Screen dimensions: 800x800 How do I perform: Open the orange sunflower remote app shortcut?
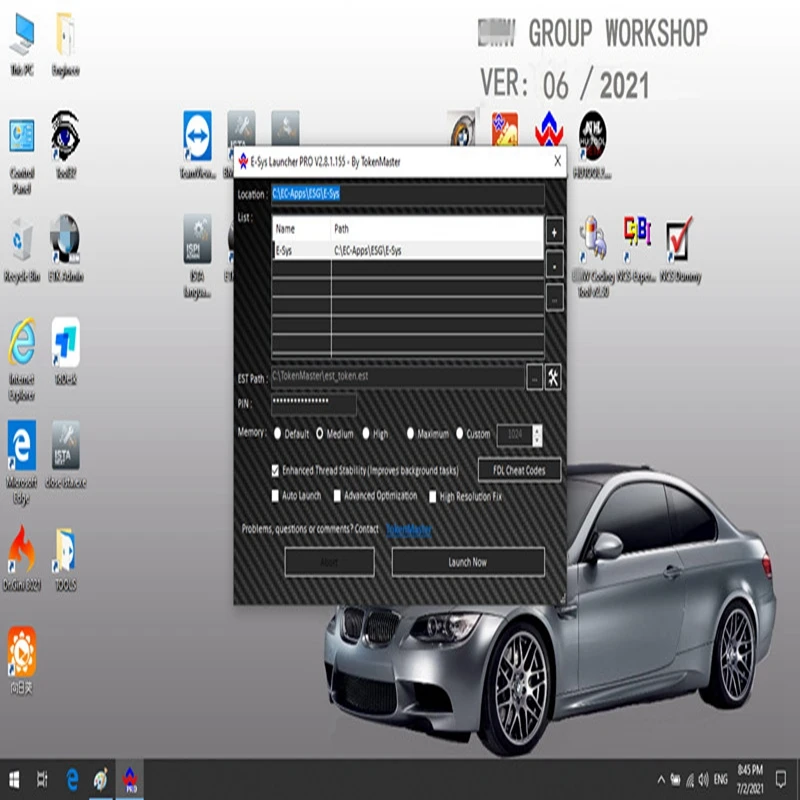point(21,661)
